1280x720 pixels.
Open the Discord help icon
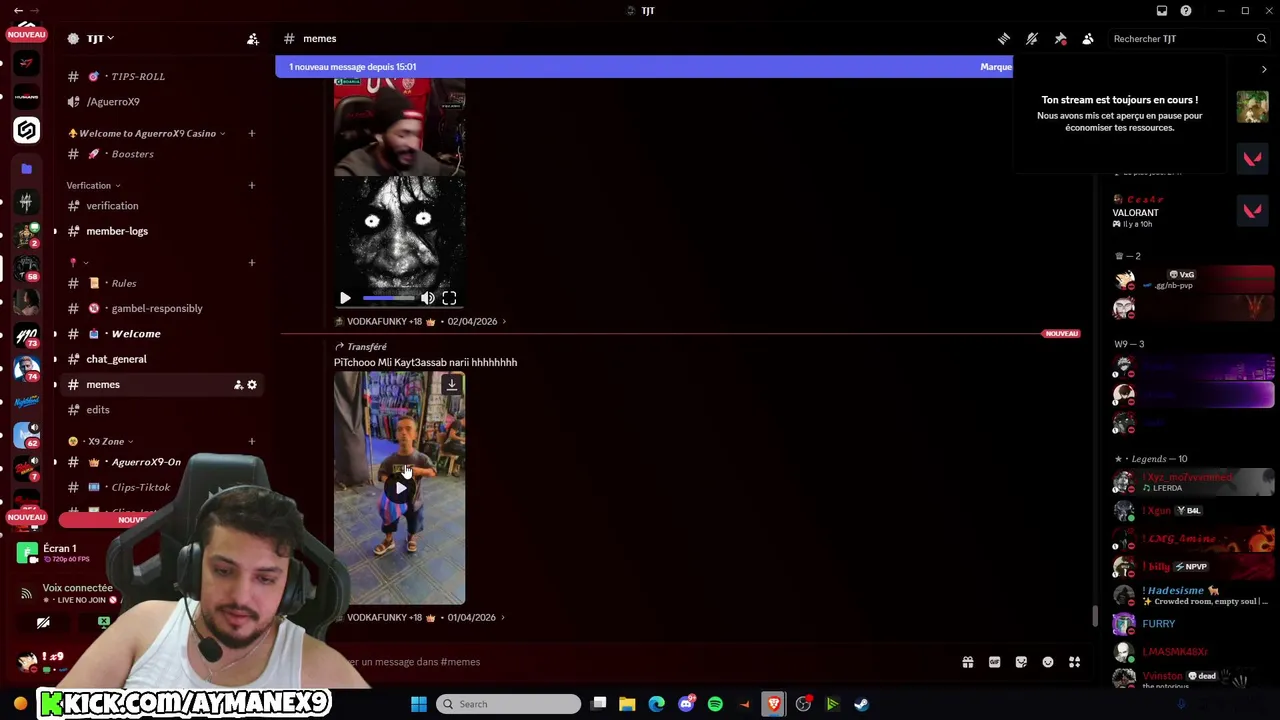(1186, 11)
